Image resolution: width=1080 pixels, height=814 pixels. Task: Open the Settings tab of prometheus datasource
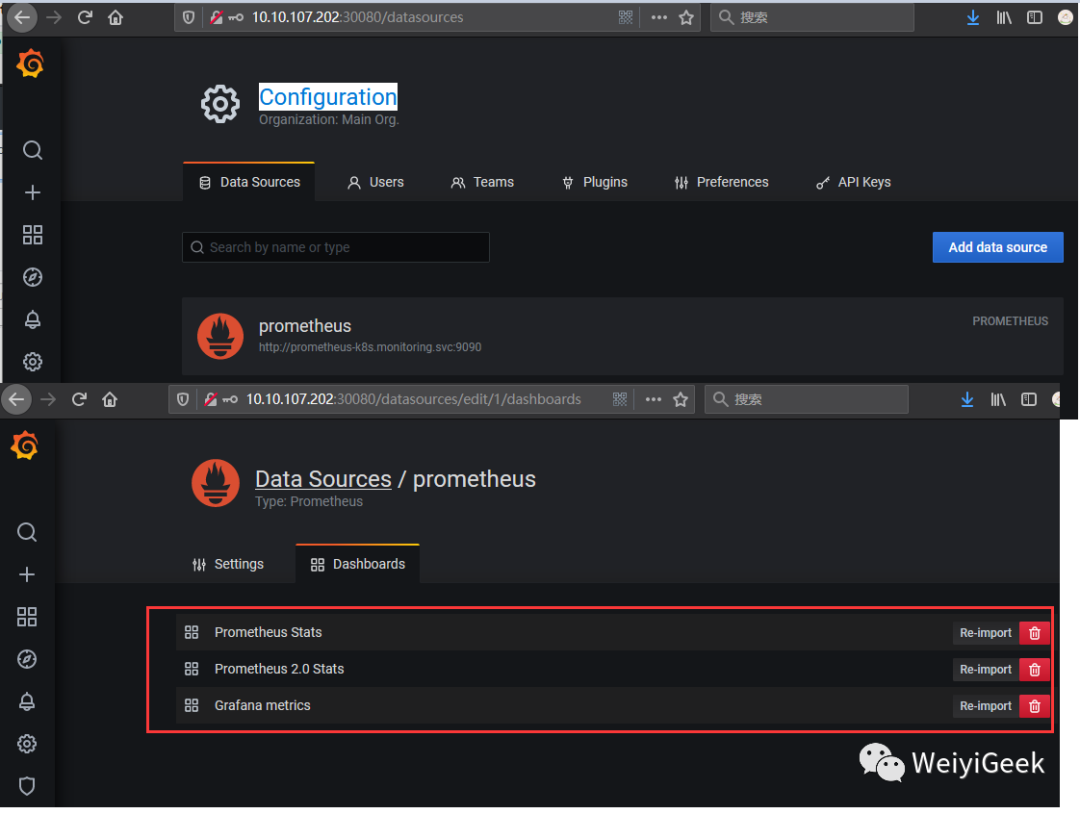(x=228, y=564)
